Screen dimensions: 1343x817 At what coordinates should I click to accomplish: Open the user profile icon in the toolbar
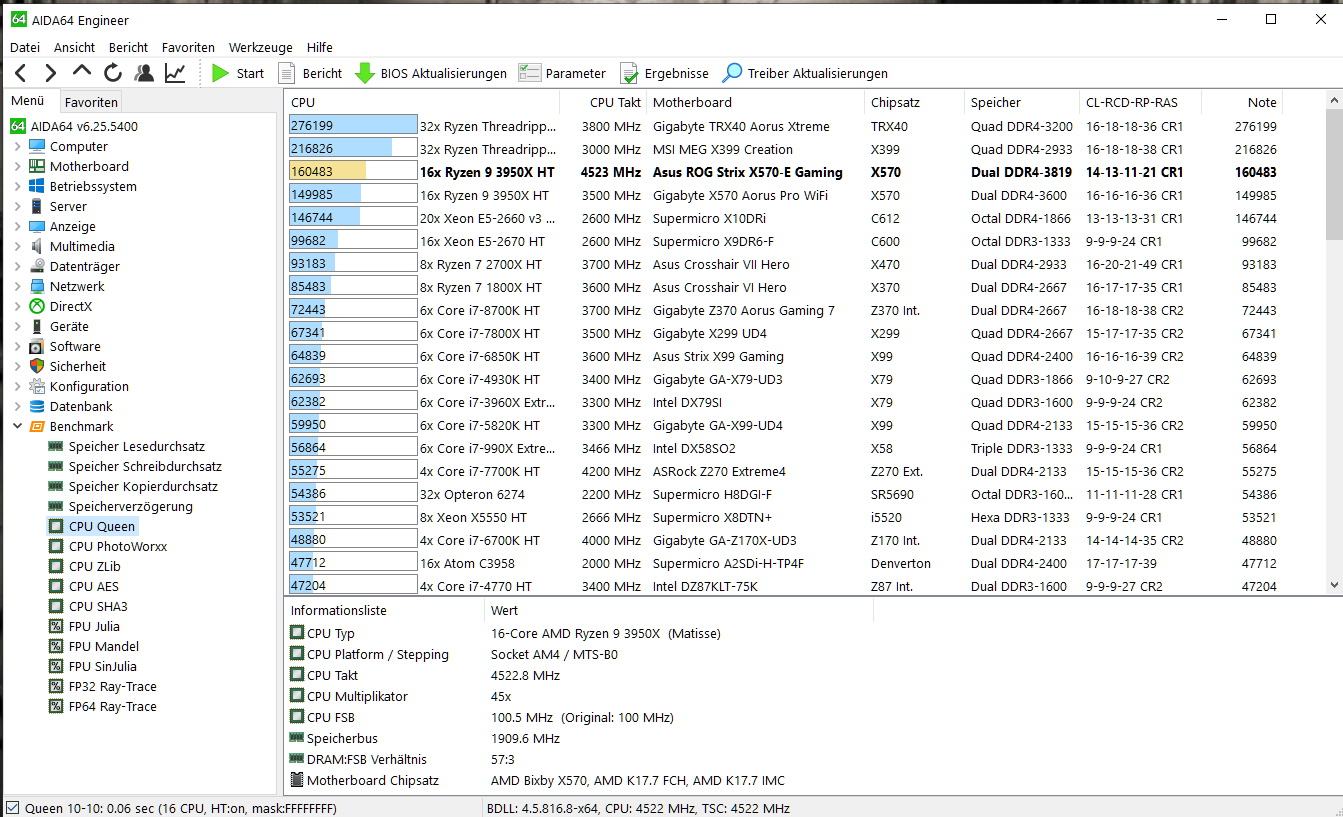pyautogui.click(x=144, y=73)
